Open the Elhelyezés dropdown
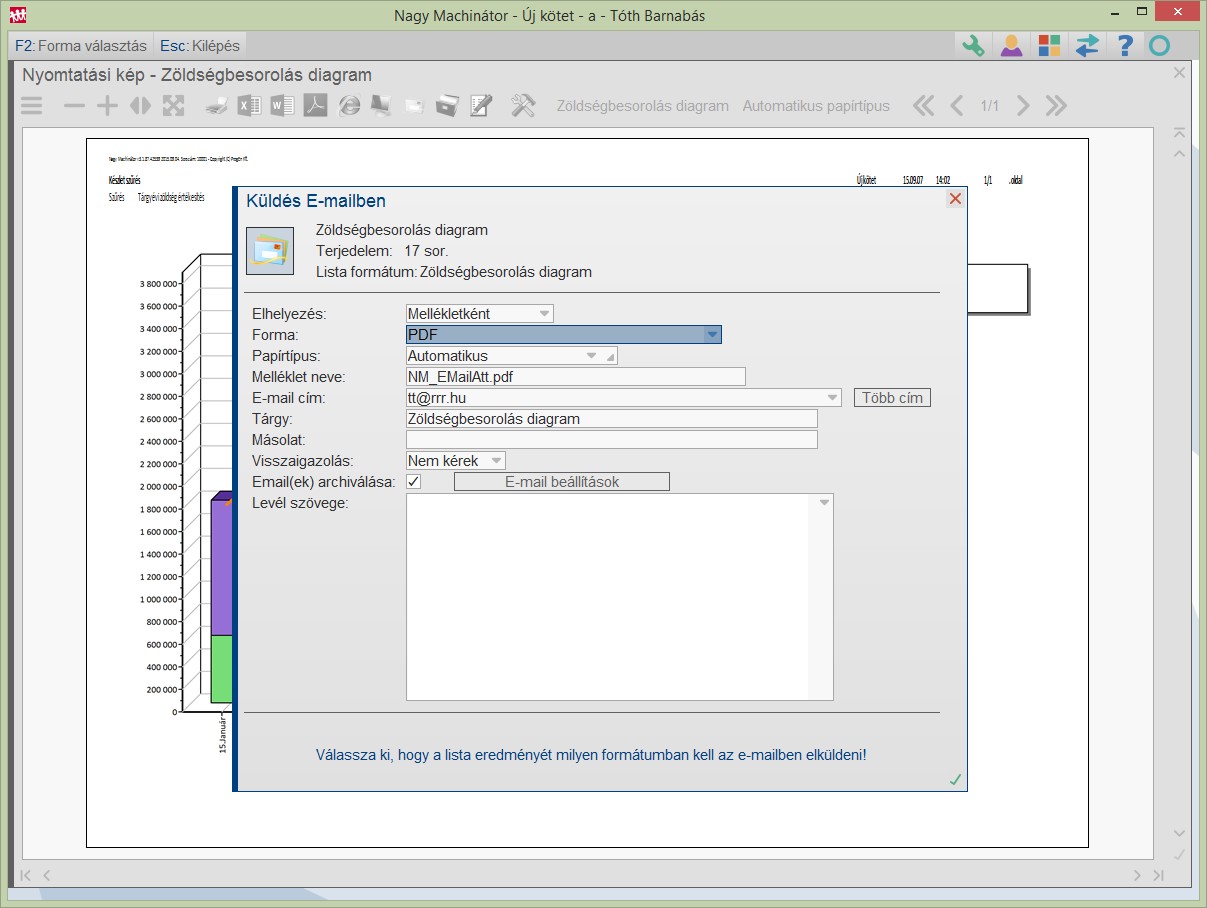 (544, 314)
